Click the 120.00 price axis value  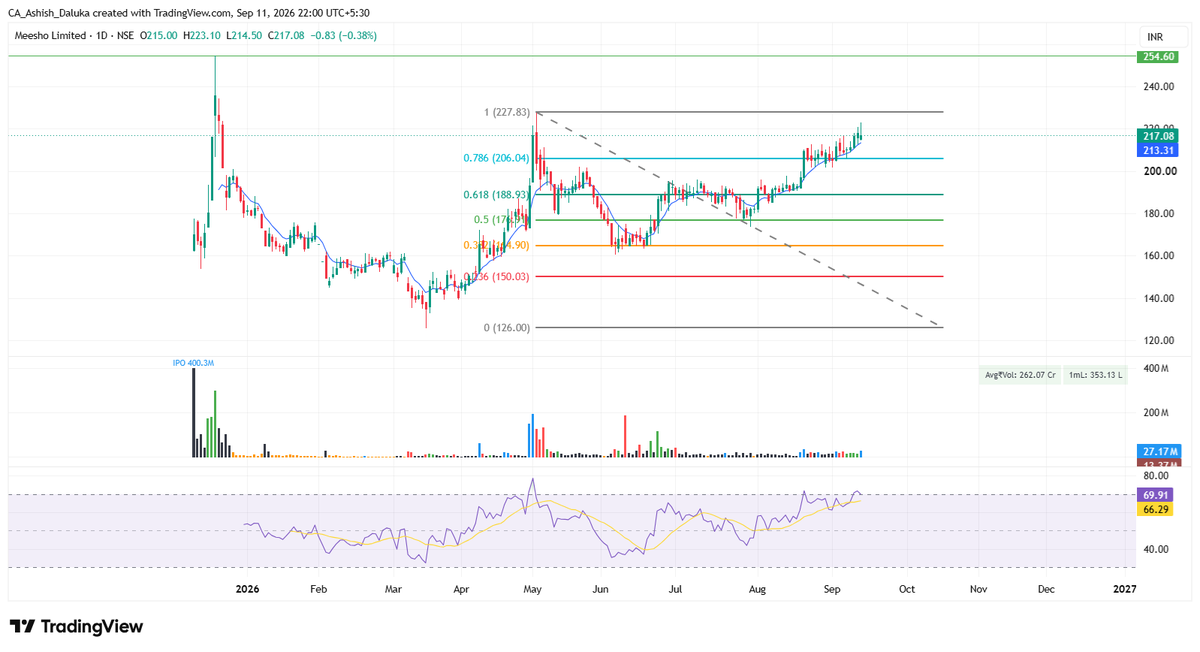pos(1158,341)
